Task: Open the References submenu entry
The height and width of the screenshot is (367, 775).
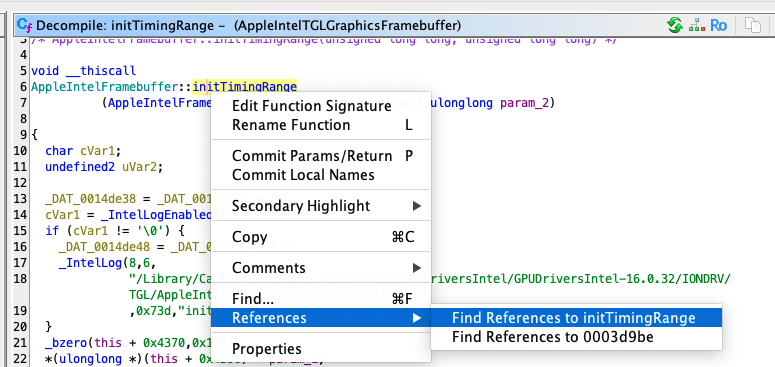Action: click(321, 318)
